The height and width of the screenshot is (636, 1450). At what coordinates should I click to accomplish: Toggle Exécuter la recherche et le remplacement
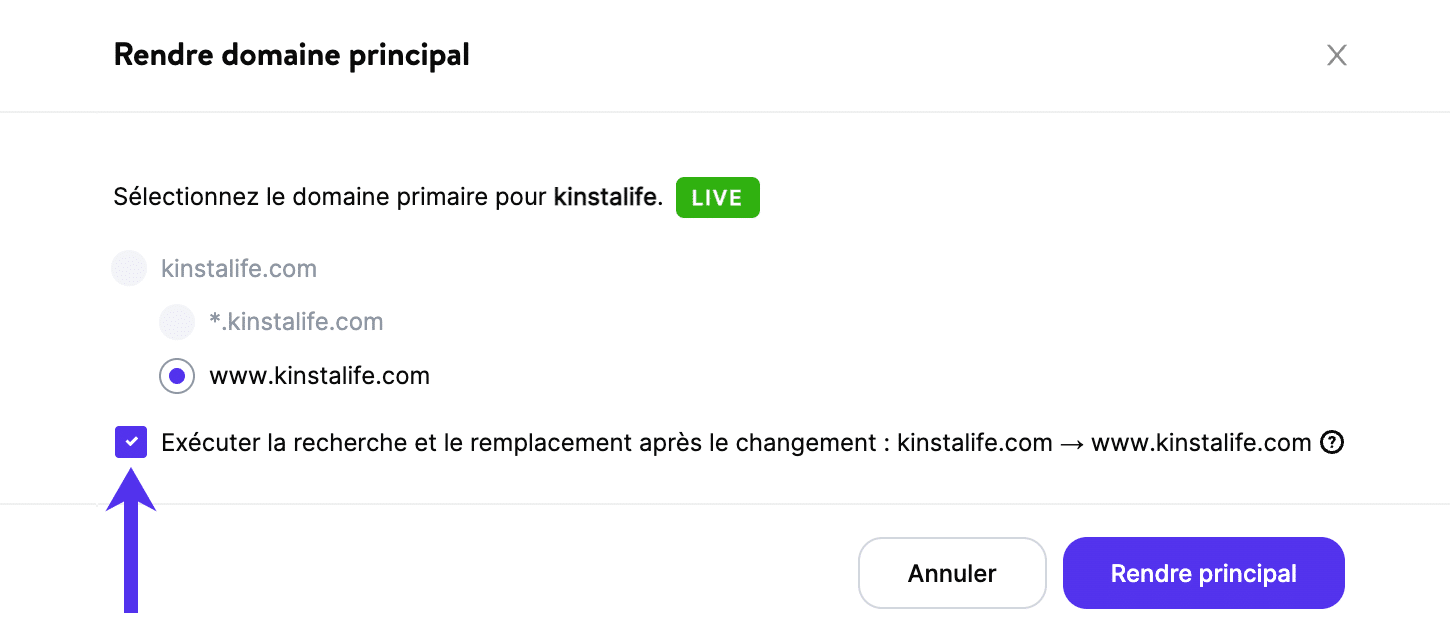point(131,442)
